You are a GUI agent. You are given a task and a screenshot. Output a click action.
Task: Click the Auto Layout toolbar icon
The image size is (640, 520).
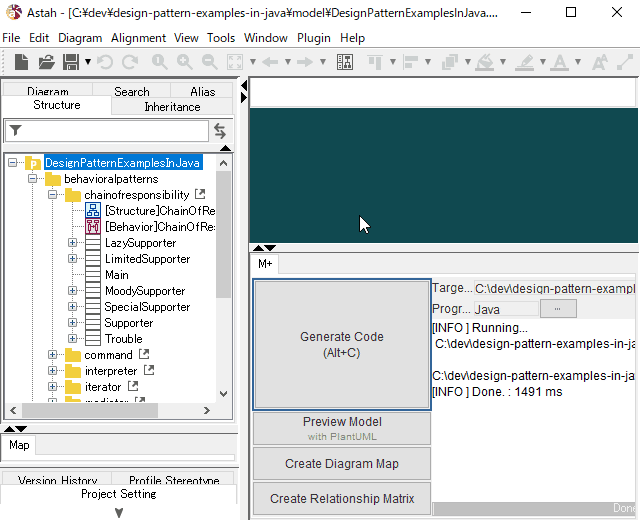(345, 62)
